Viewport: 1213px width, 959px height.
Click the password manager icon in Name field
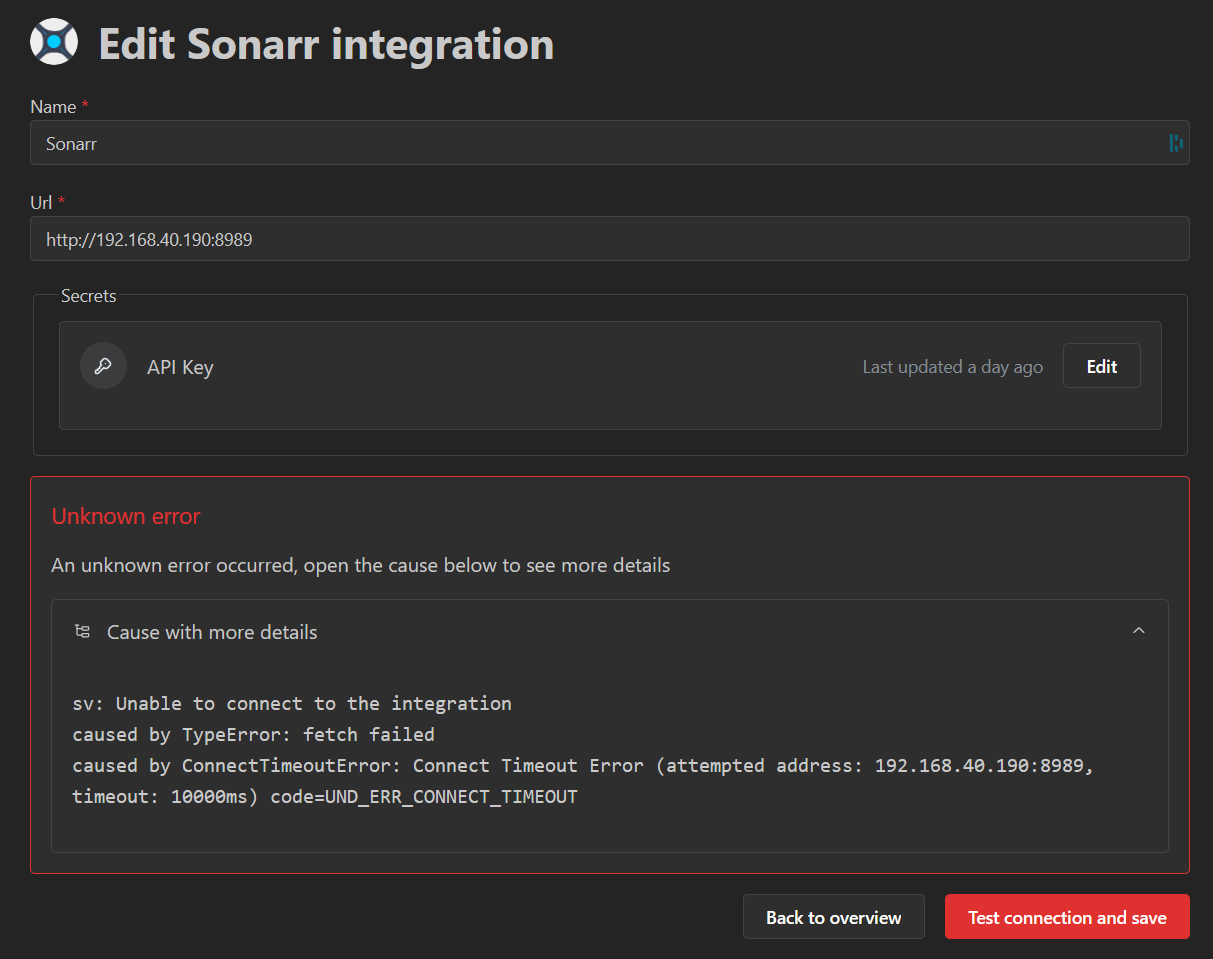[x=1176, y=143]
